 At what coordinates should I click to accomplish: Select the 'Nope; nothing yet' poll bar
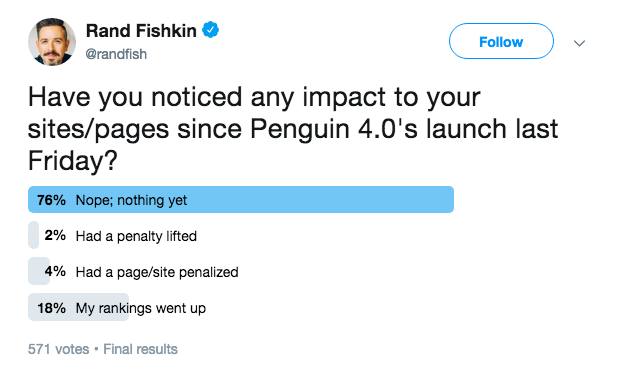pos(241,200)
